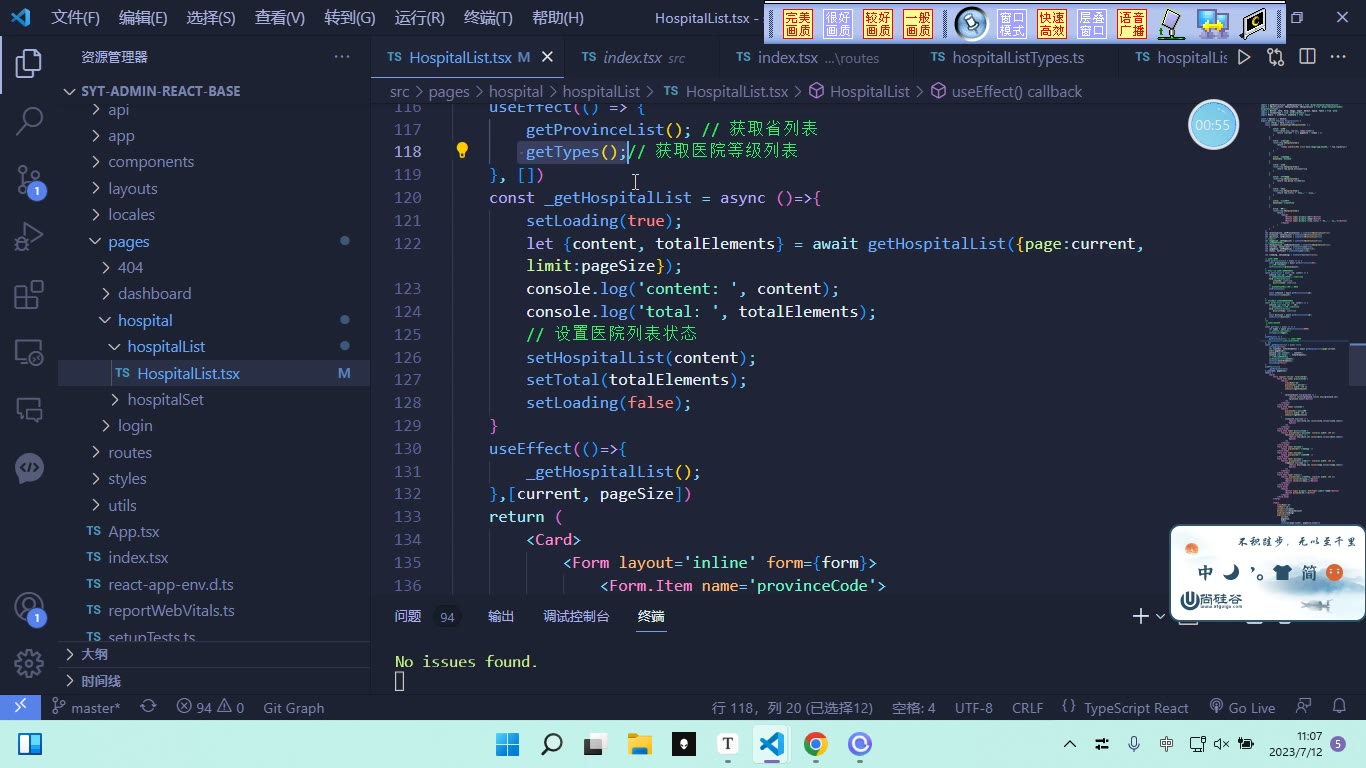
Task: Click the editor vertical scrollbar thumb
Action: tap(1357, 364)
